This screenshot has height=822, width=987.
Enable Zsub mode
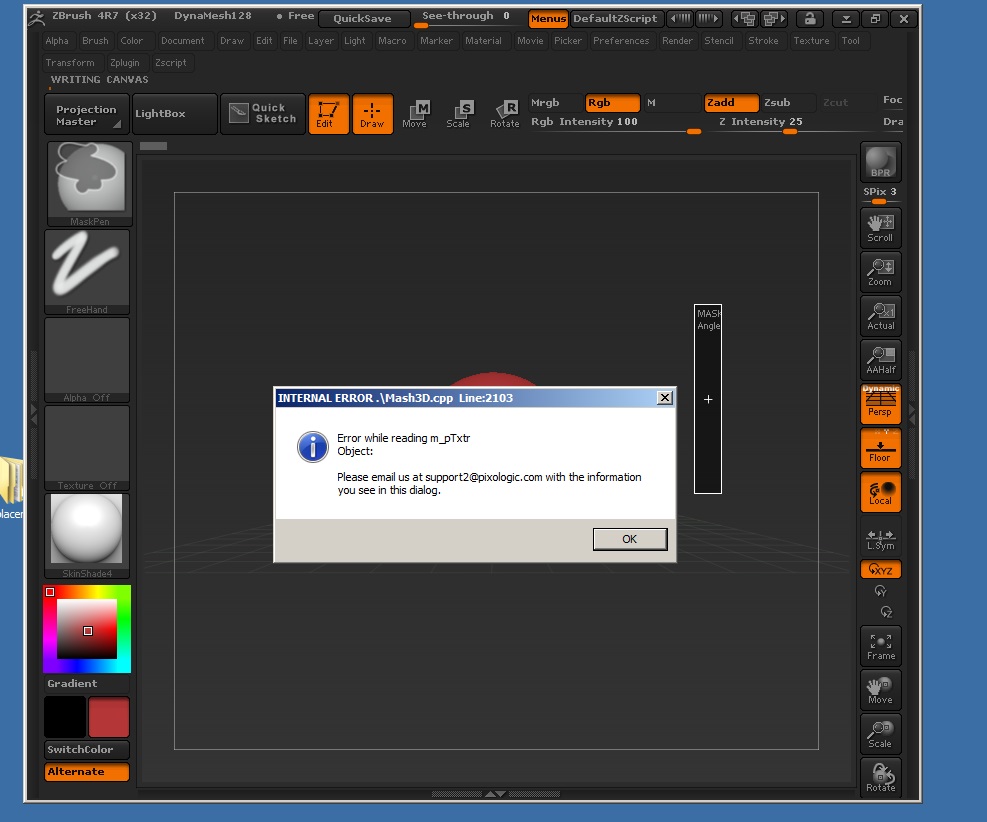788,103
